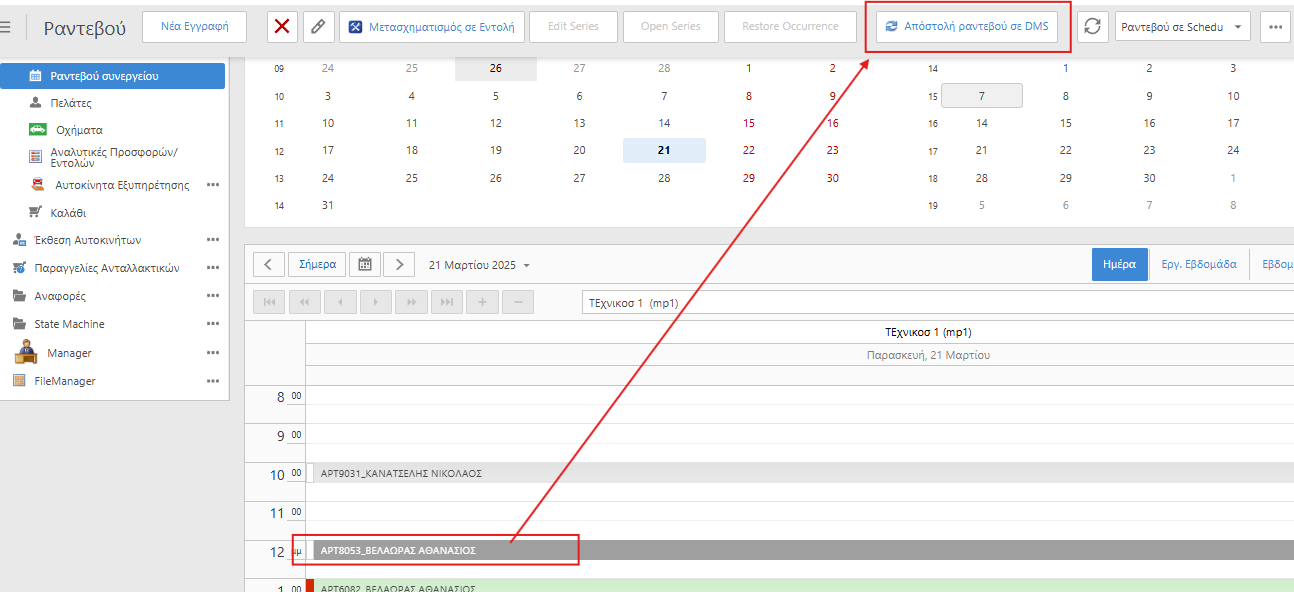Open the ΤΕχνικοσ 1 (mp1) resource combo box
The image size is (1294, 592).
coord(937,302)
